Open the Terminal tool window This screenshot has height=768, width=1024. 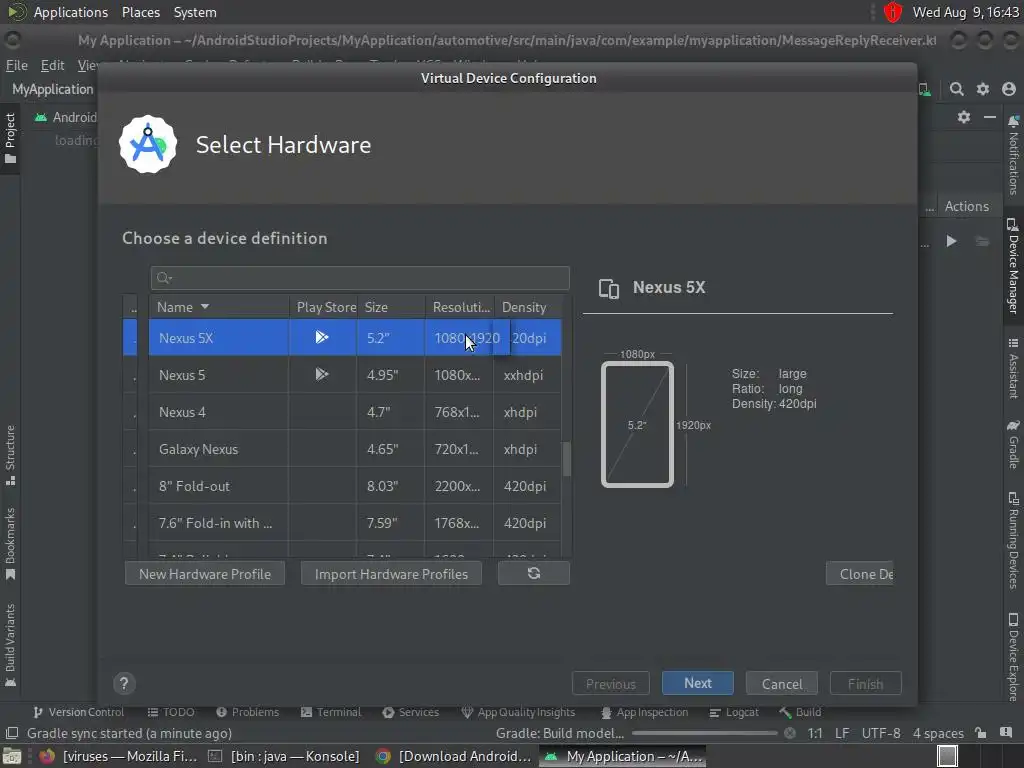tap(330, 712)
